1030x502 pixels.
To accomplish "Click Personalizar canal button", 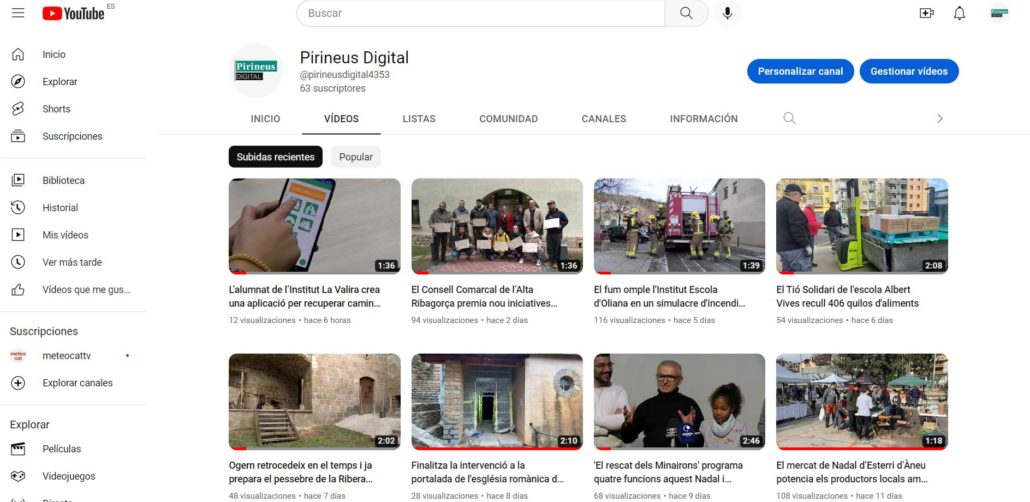I will (x=800, y=71).
